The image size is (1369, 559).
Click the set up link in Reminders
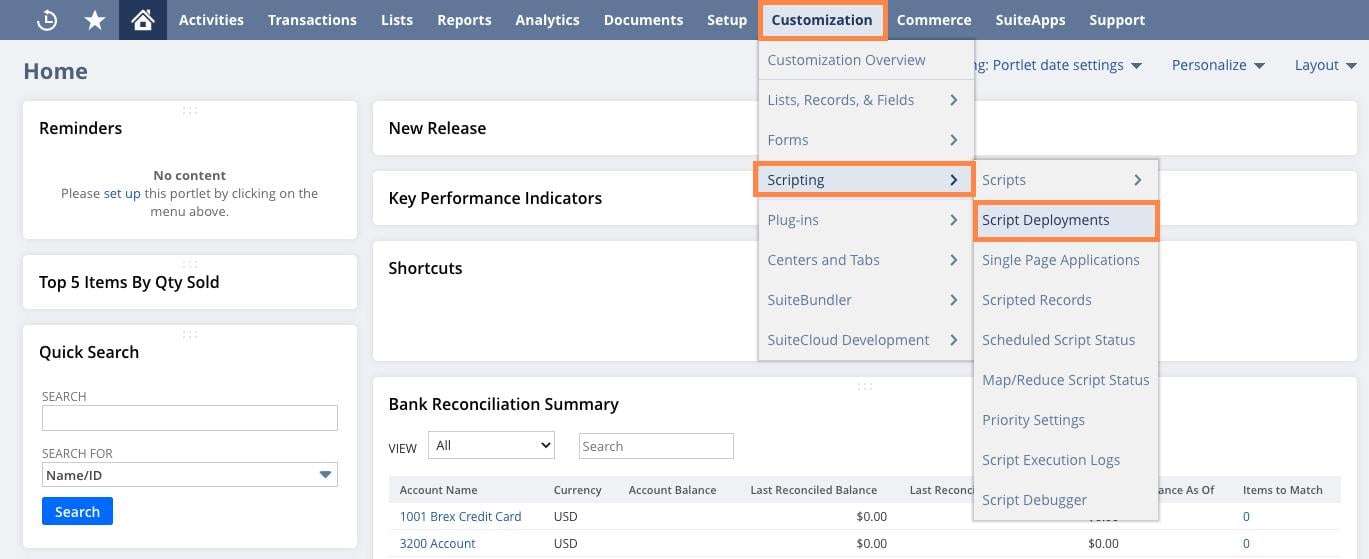point(122,194)
